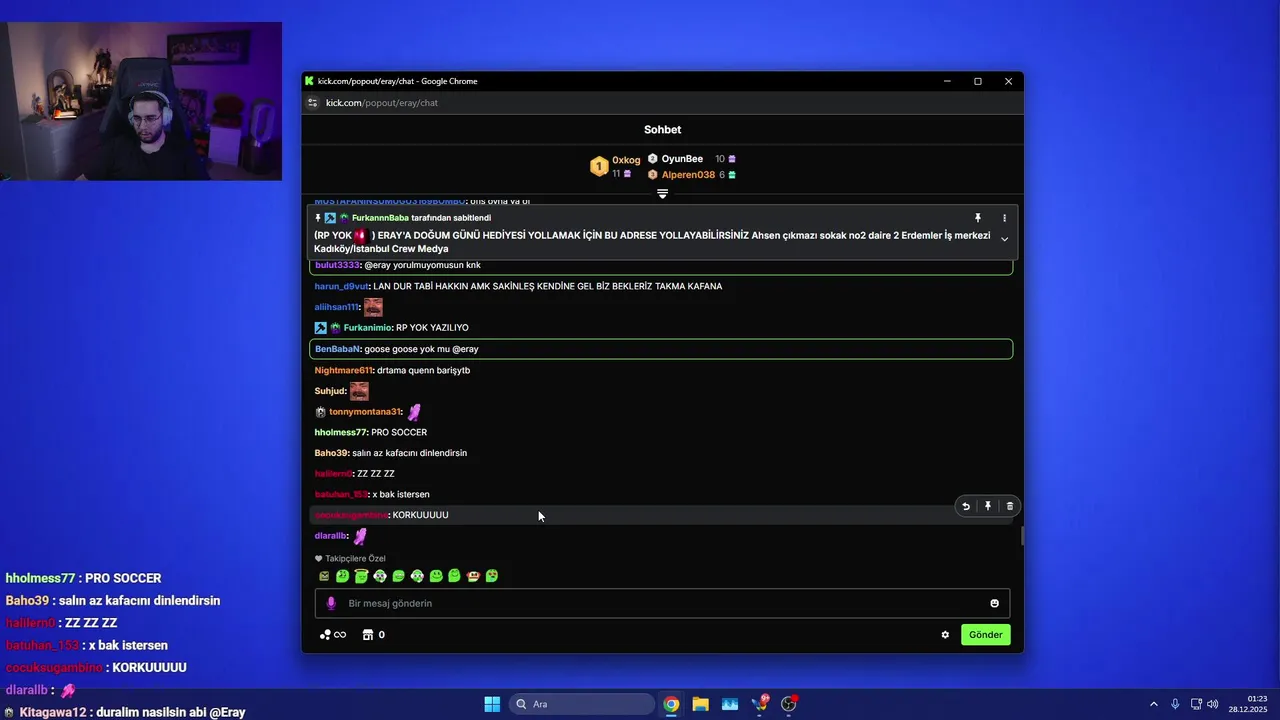Image resolution: width=1280 pixels, height=720 pixels.
Task: Undo action on the KORKUUUUU message
Action: pyautogui.click(x=966, y=506)
